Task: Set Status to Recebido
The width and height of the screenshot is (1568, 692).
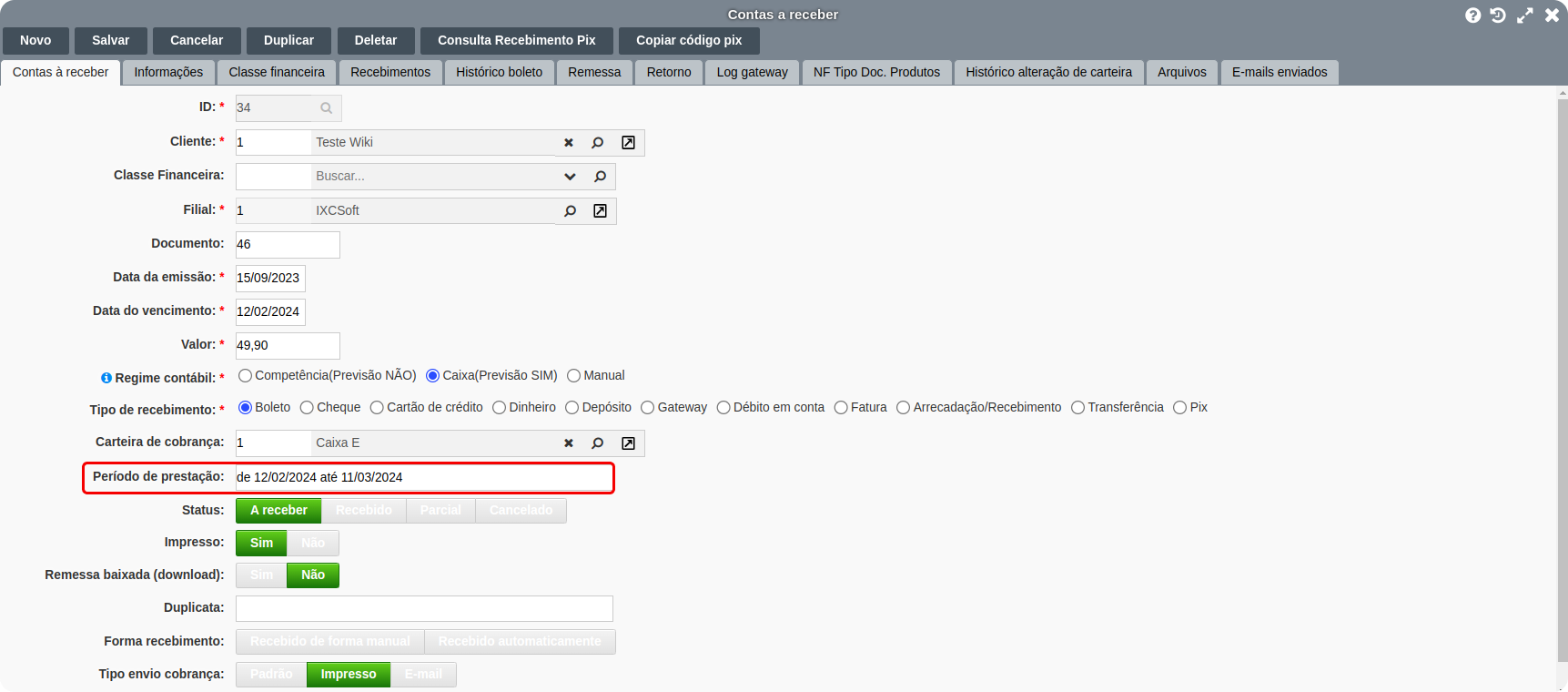Action: 364,511
